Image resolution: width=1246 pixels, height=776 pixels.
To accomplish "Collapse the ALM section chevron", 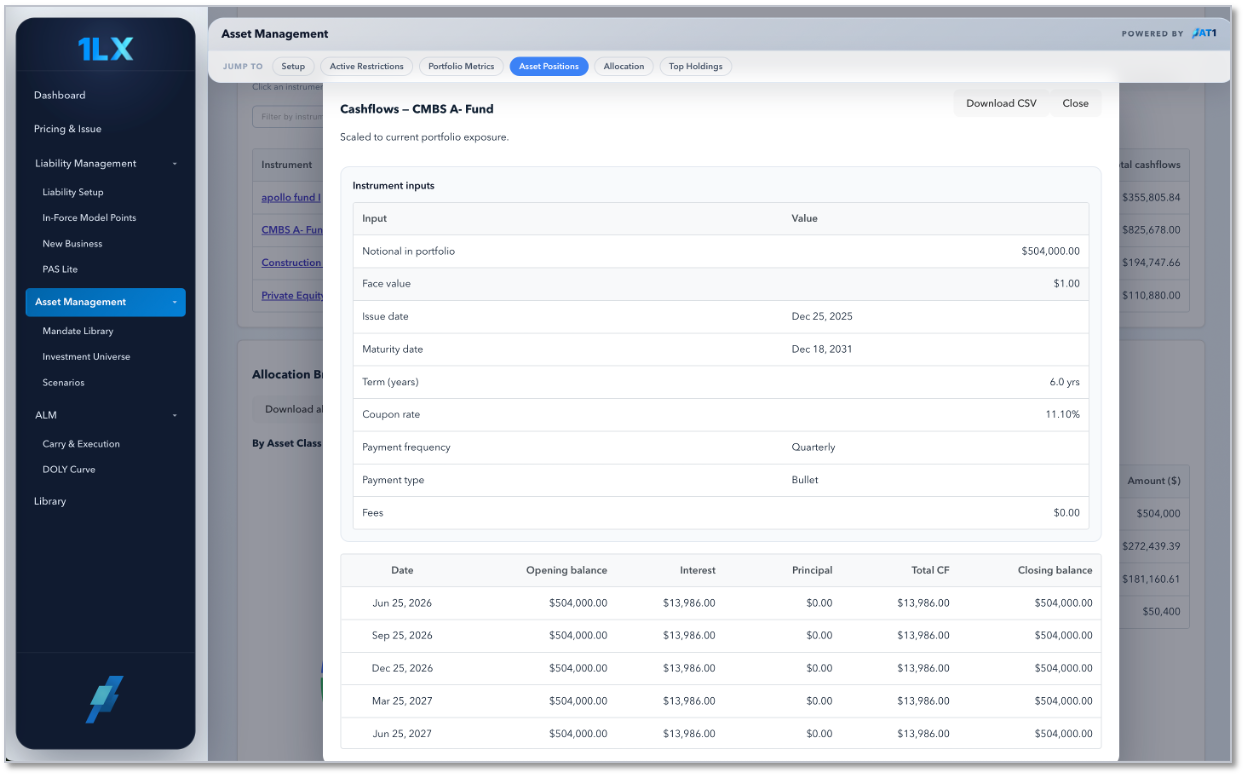I will pyautogui.click(x=175, y=415).
